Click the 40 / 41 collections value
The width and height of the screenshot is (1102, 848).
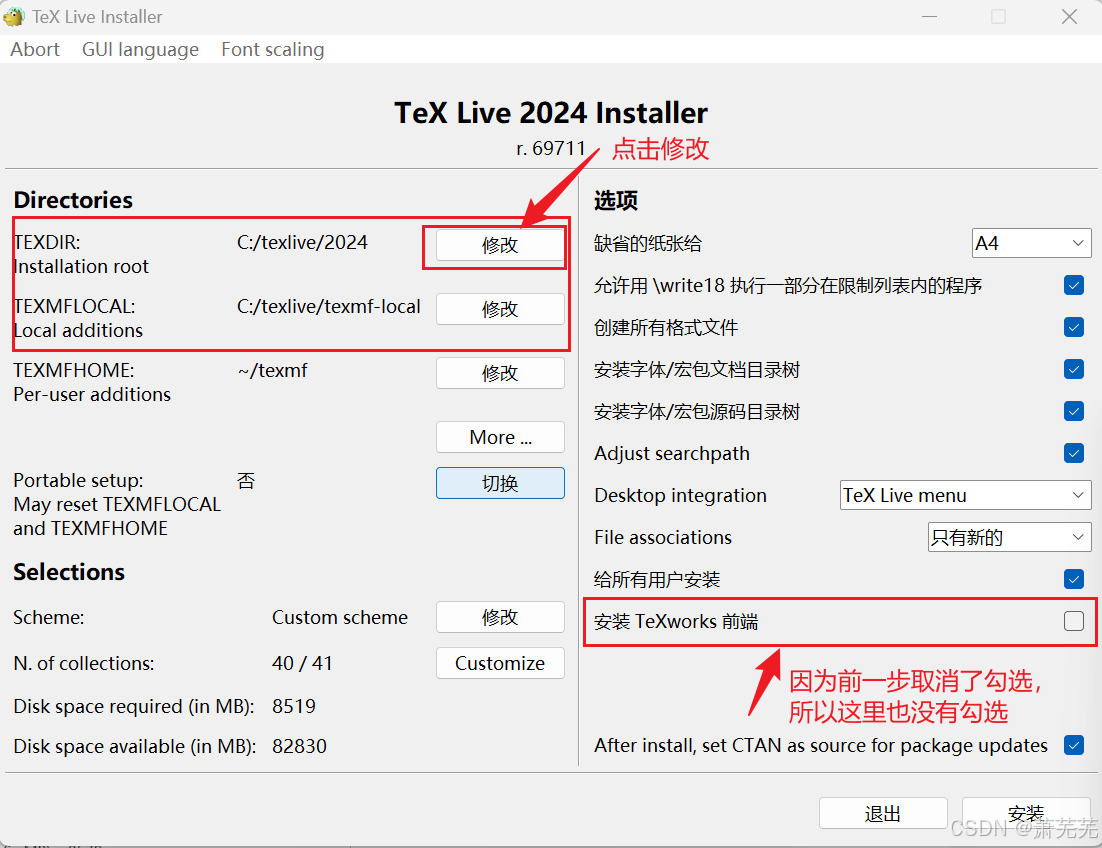[x=302, y=663]
